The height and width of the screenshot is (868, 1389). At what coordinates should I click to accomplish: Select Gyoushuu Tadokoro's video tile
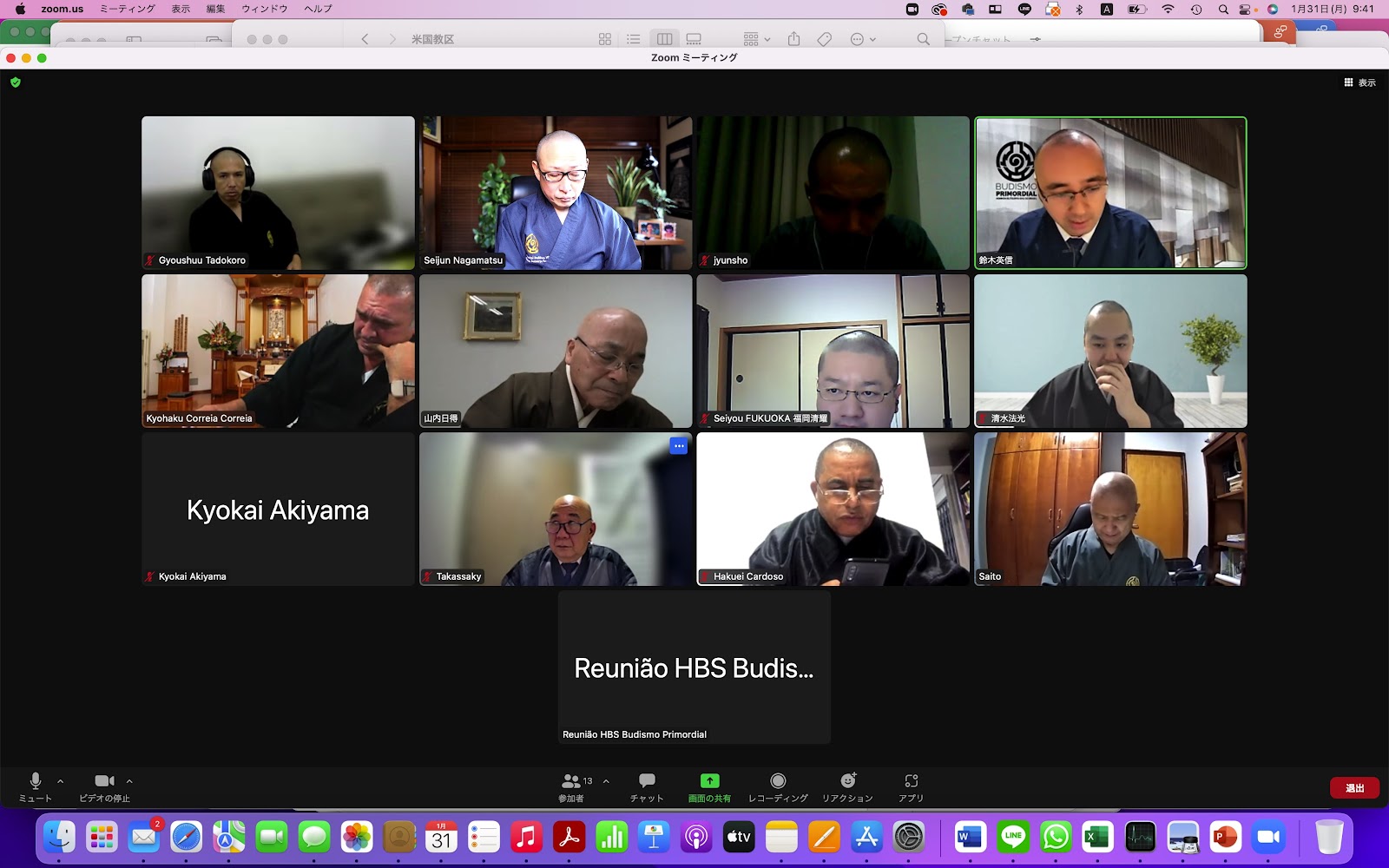(x=278, y=193)
